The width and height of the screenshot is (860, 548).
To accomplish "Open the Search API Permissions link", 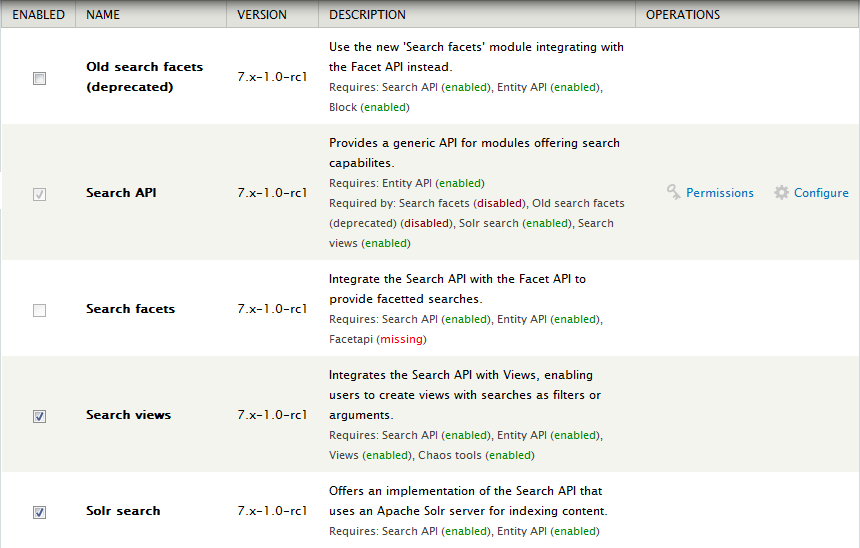I will [719, 193].
